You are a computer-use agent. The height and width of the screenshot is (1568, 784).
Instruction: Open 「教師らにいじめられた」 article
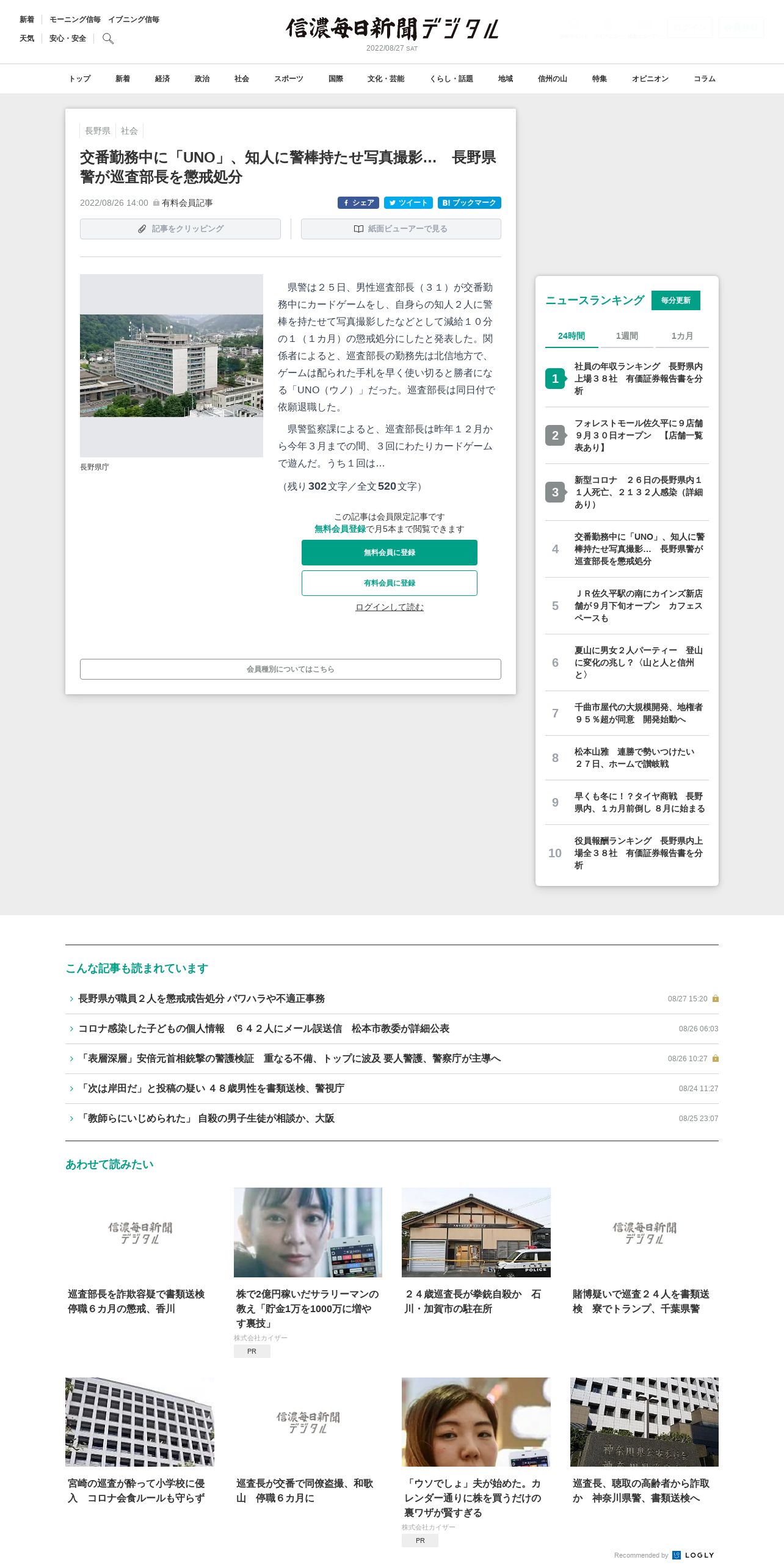[x=206, y=1118]
